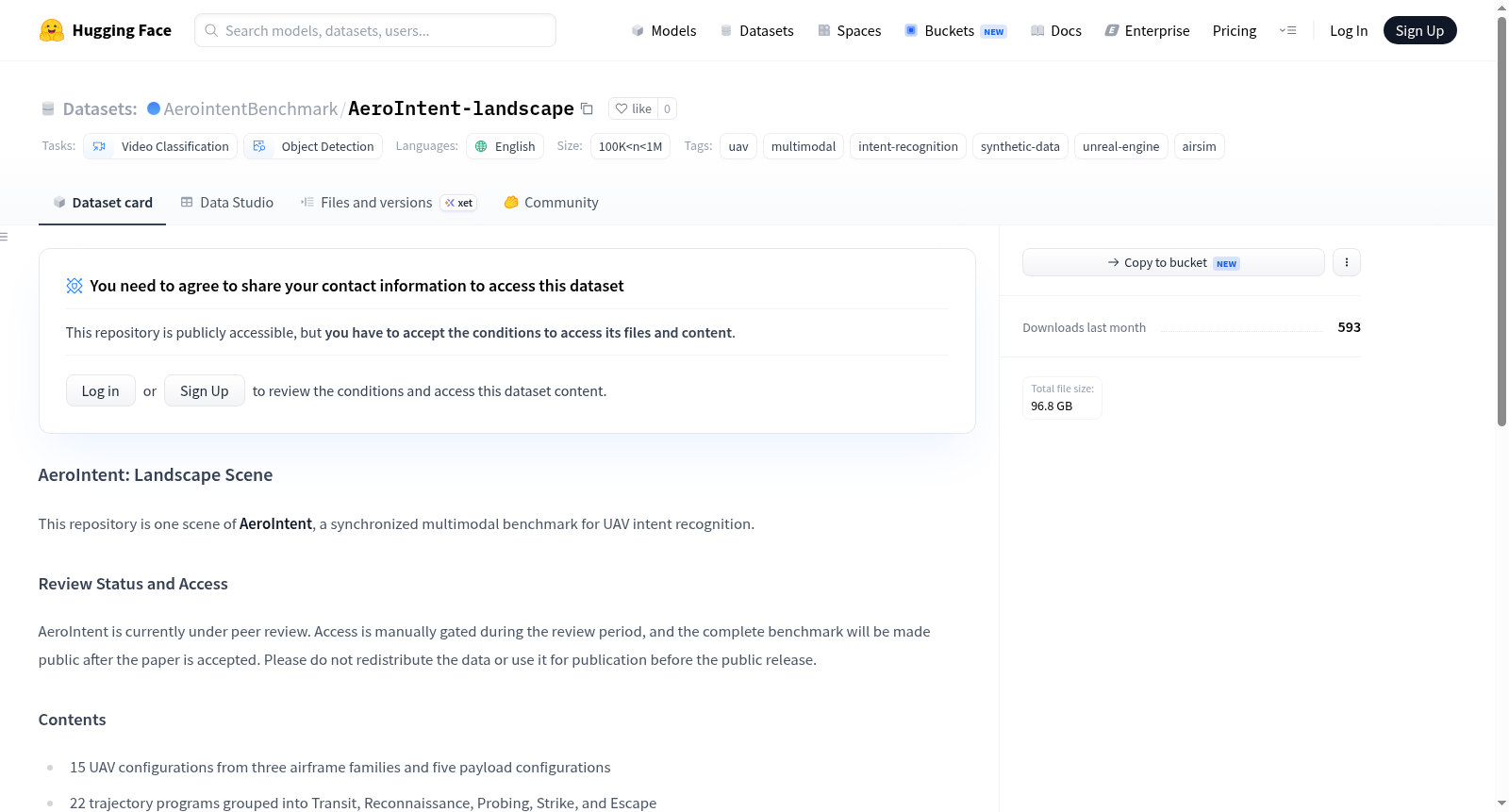
Task: Expand the navigation overflow menu
Action: (1287, 30)
